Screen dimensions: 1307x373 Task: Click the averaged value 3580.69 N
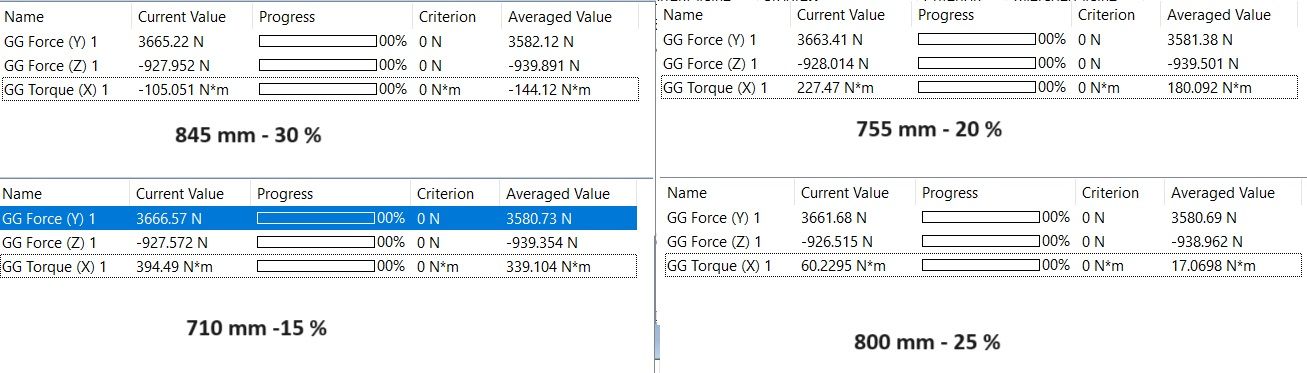1204,217
